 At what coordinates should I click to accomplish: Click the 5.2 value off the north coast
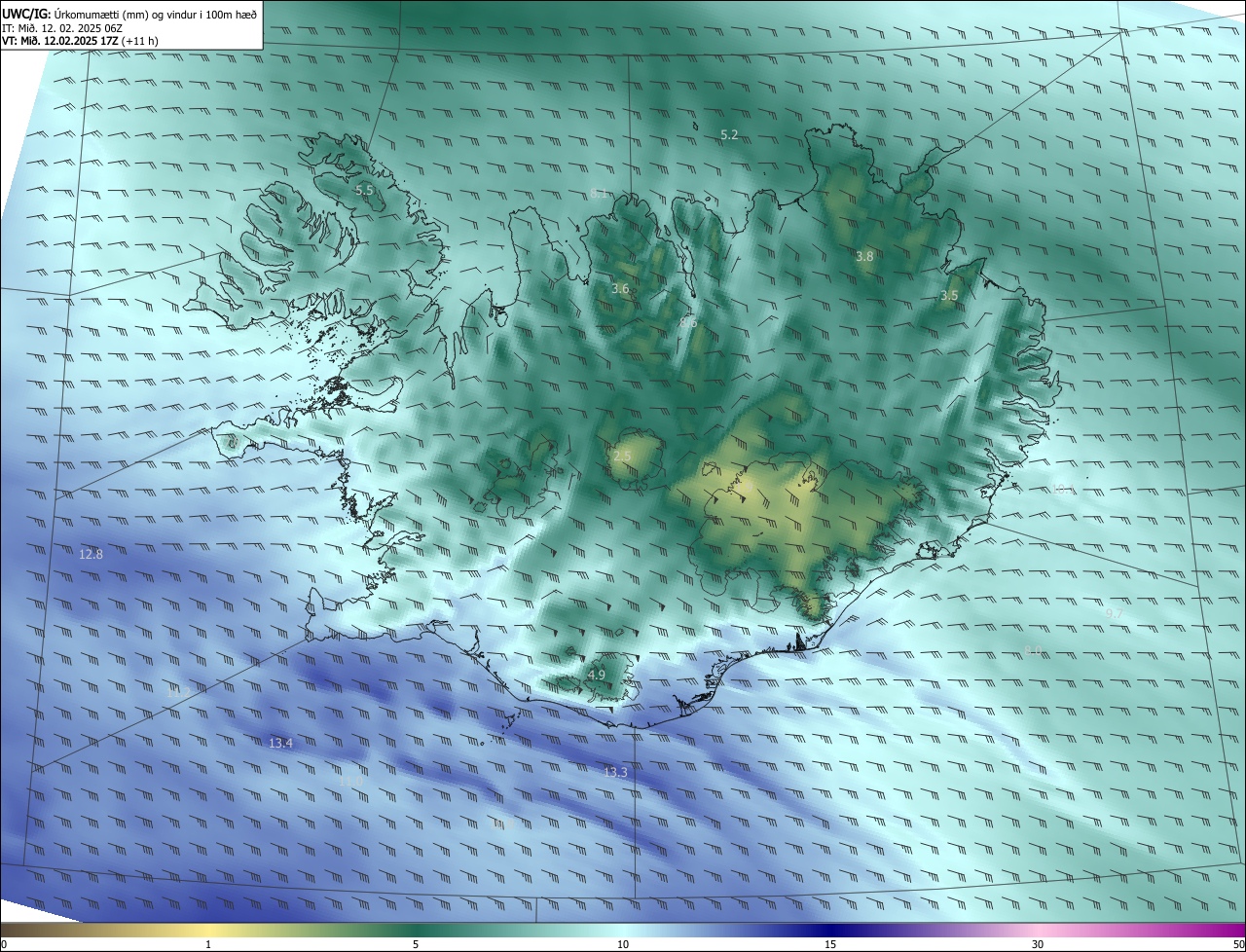[x=729, y=135]
